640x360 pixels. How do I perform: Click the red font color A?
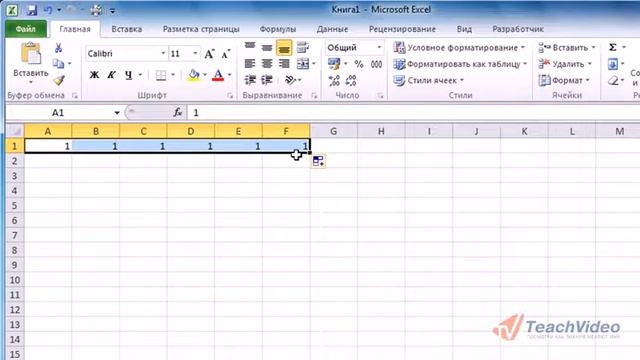coord(218,75)
